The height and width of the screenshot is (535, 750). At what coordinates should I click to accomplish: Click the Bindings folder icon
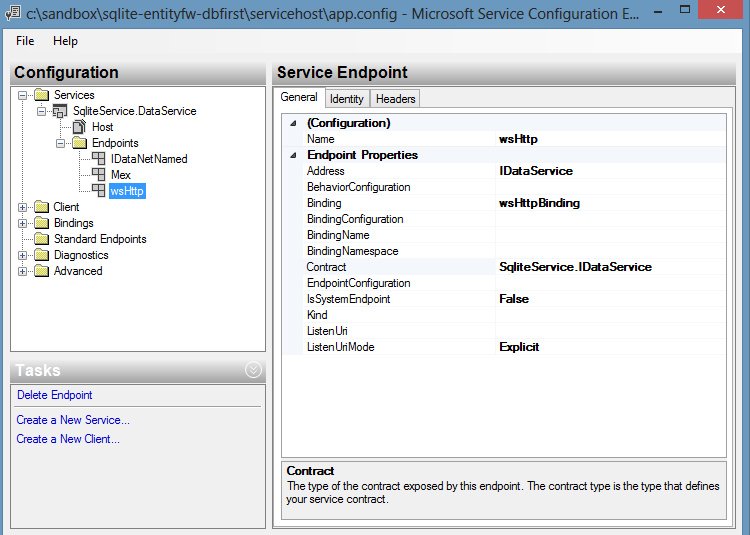(42, 223)
